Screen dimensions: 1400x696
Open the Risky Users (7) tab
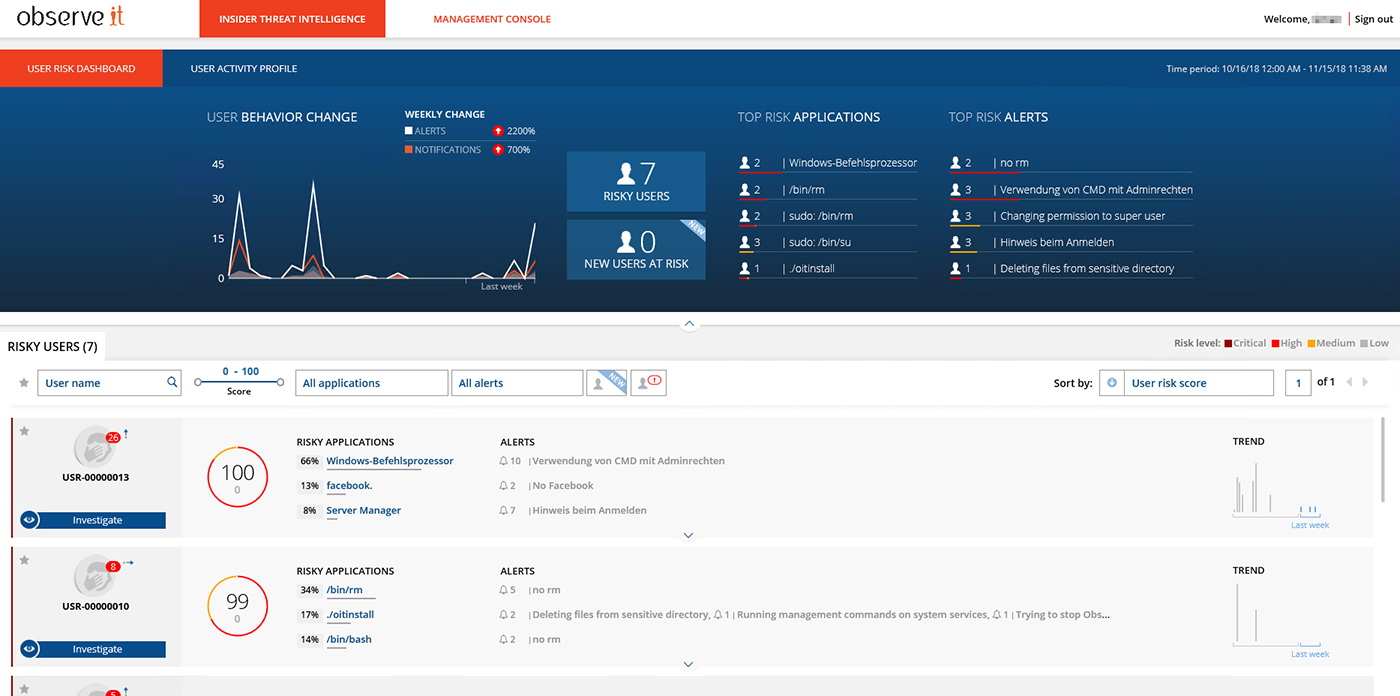point(53,347)
